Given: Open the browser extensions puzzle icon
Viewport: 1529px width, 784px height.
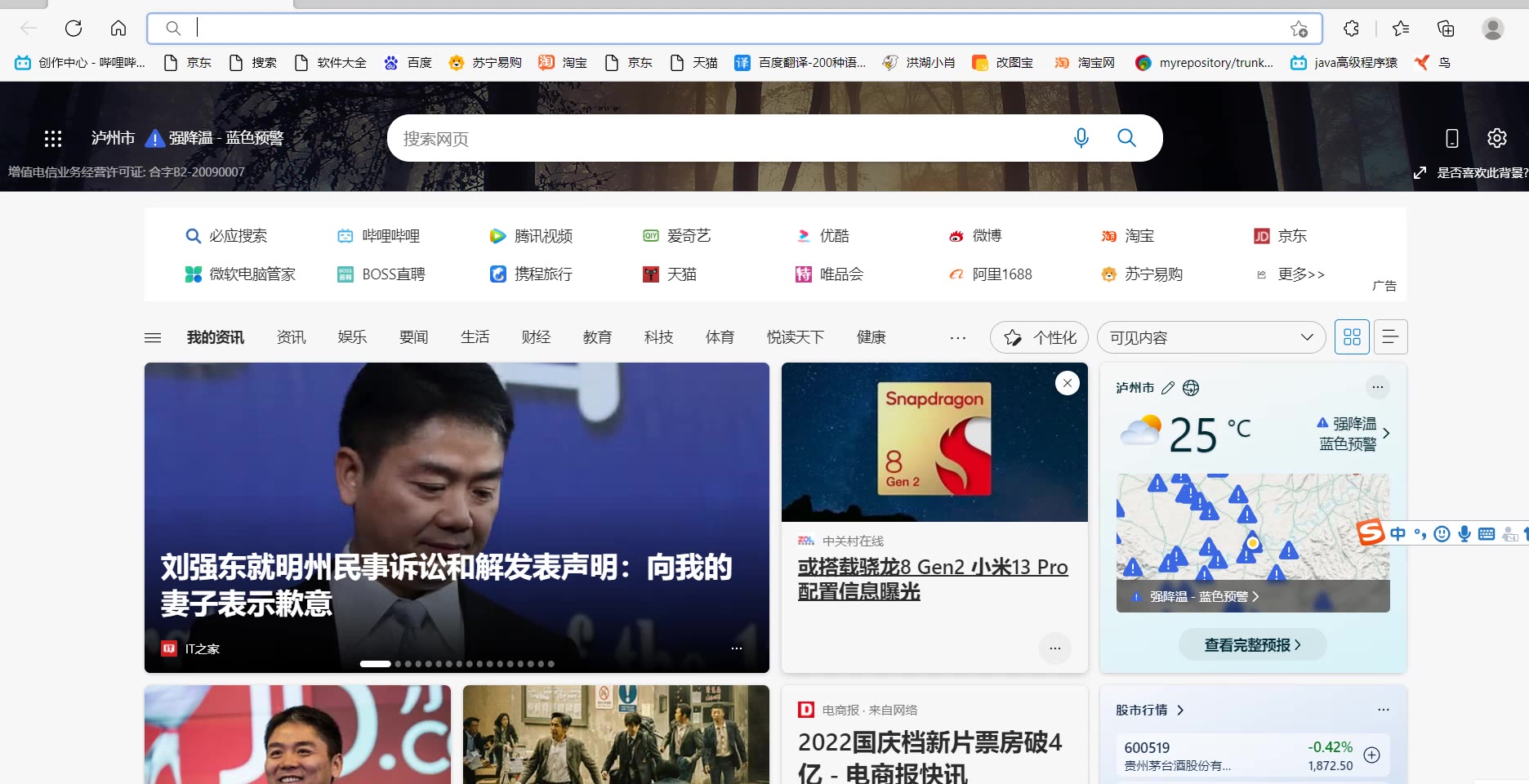Looking at the screenshot, I should tap(1352, 29).
